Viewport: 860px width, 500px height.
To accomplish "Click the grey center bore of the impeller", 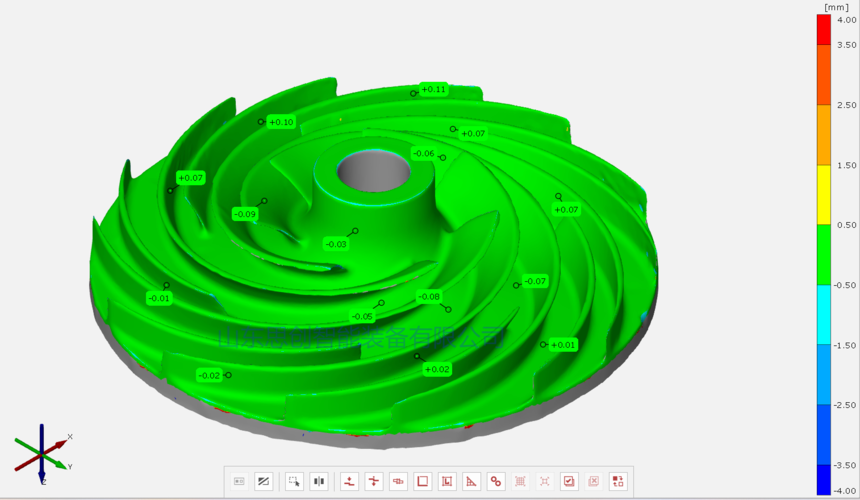I will point(374,171).
